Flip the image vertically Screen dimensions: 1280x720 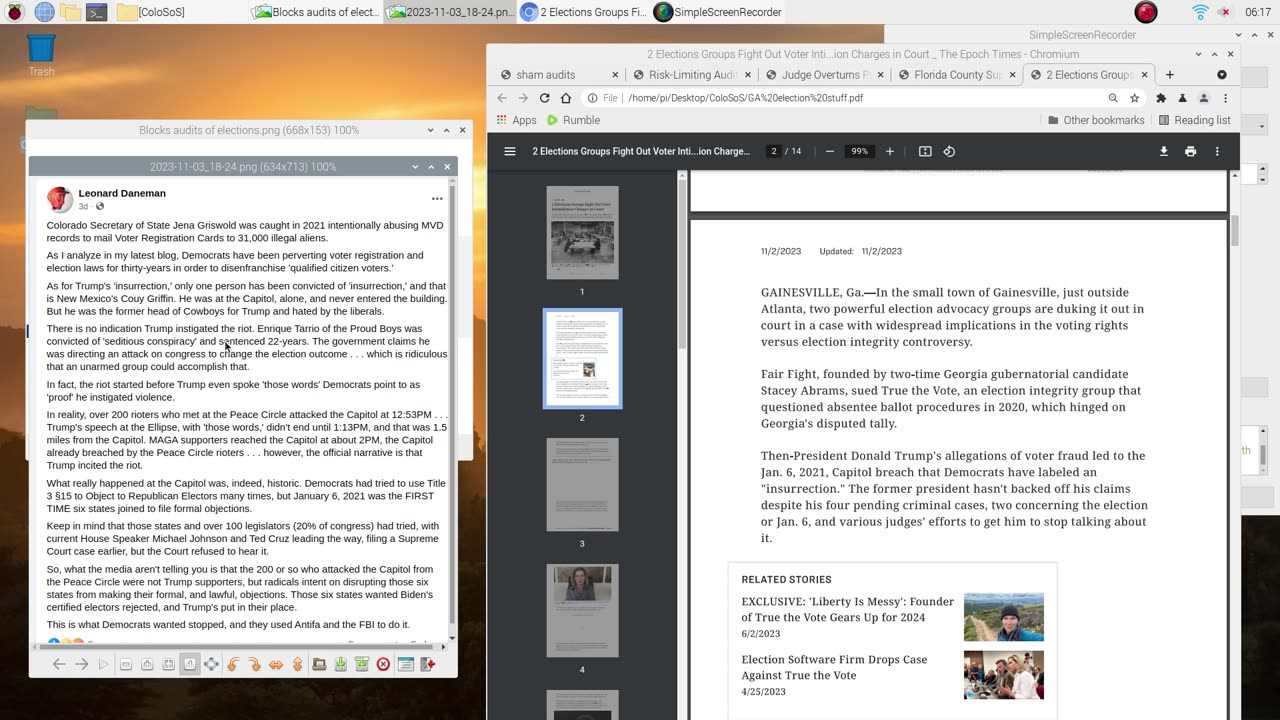coord(297,664)
